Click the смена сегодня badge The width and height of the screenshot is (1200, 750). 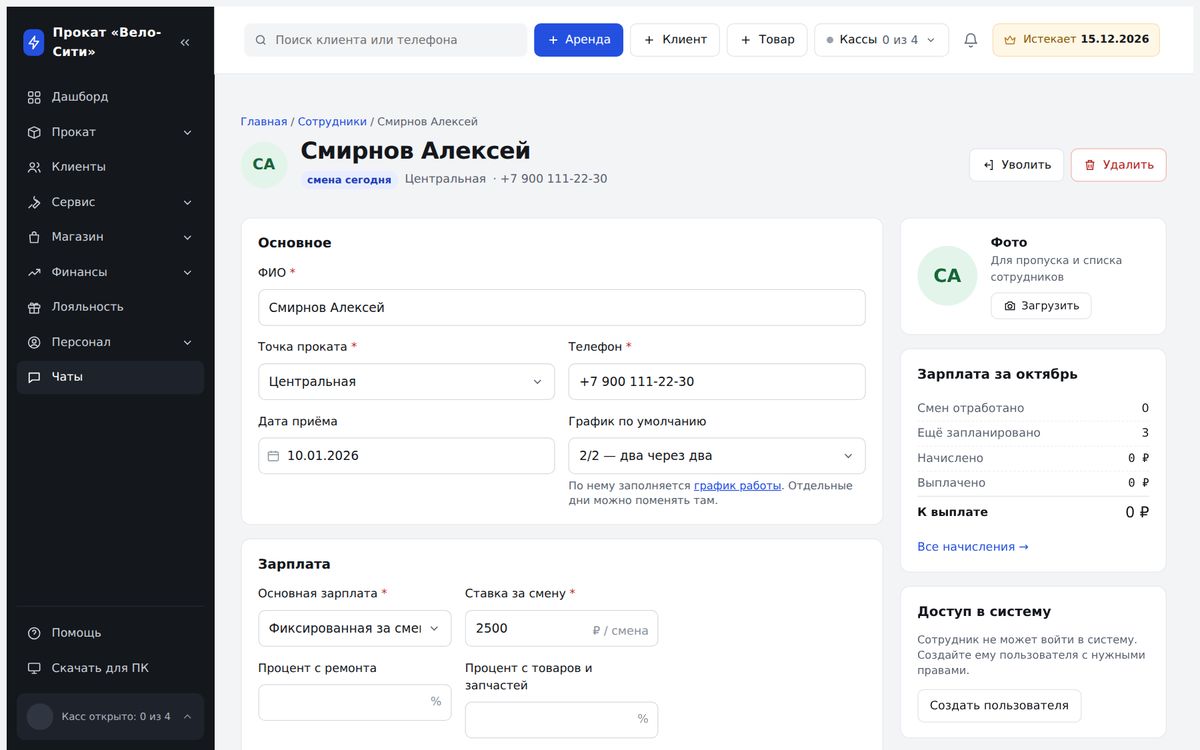(349, 180)
